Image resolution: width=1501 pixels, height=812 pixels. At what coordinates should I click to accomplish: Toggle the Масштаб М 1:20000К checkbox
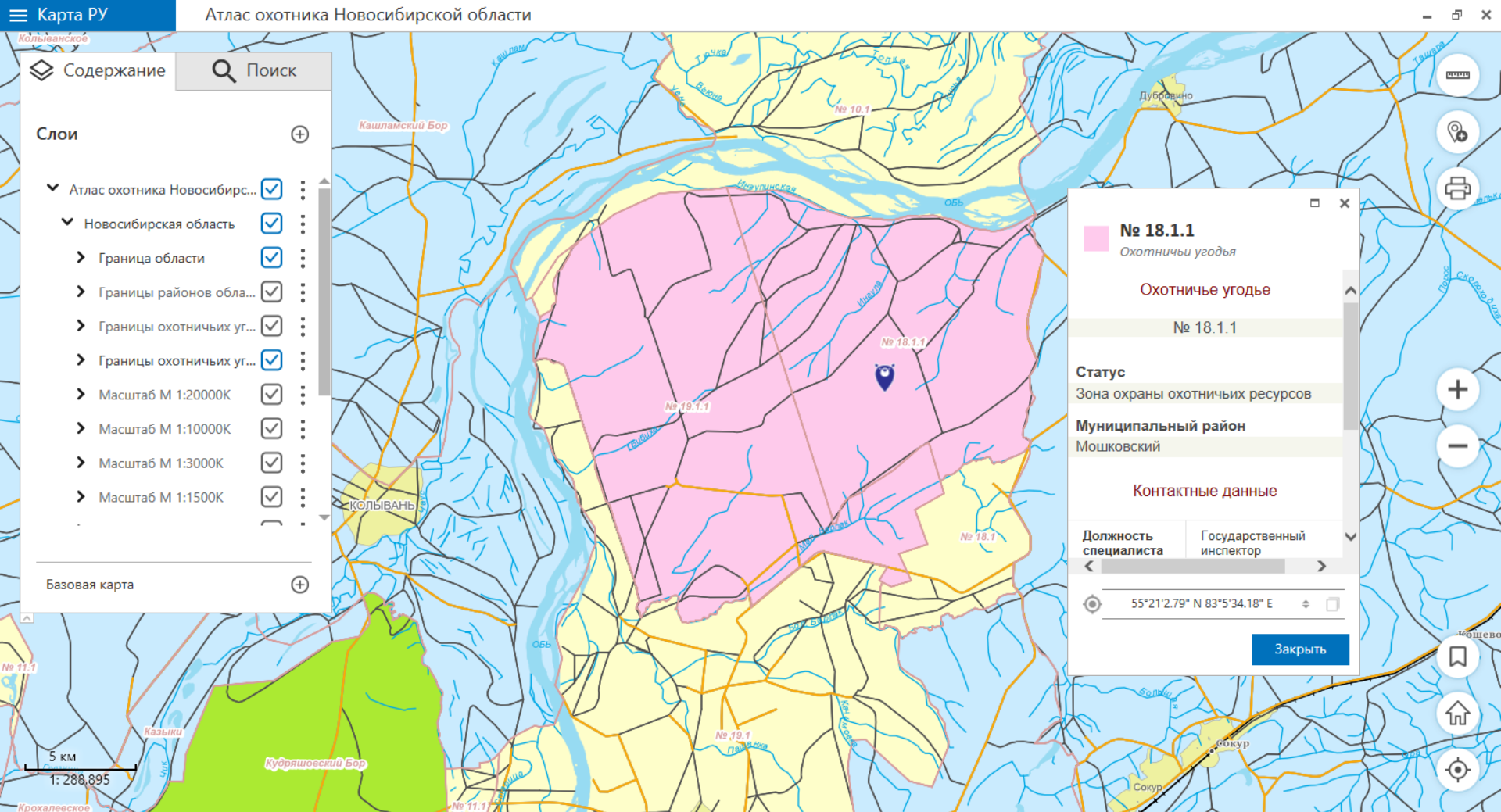pyautogui.click(x=271, y=395)
